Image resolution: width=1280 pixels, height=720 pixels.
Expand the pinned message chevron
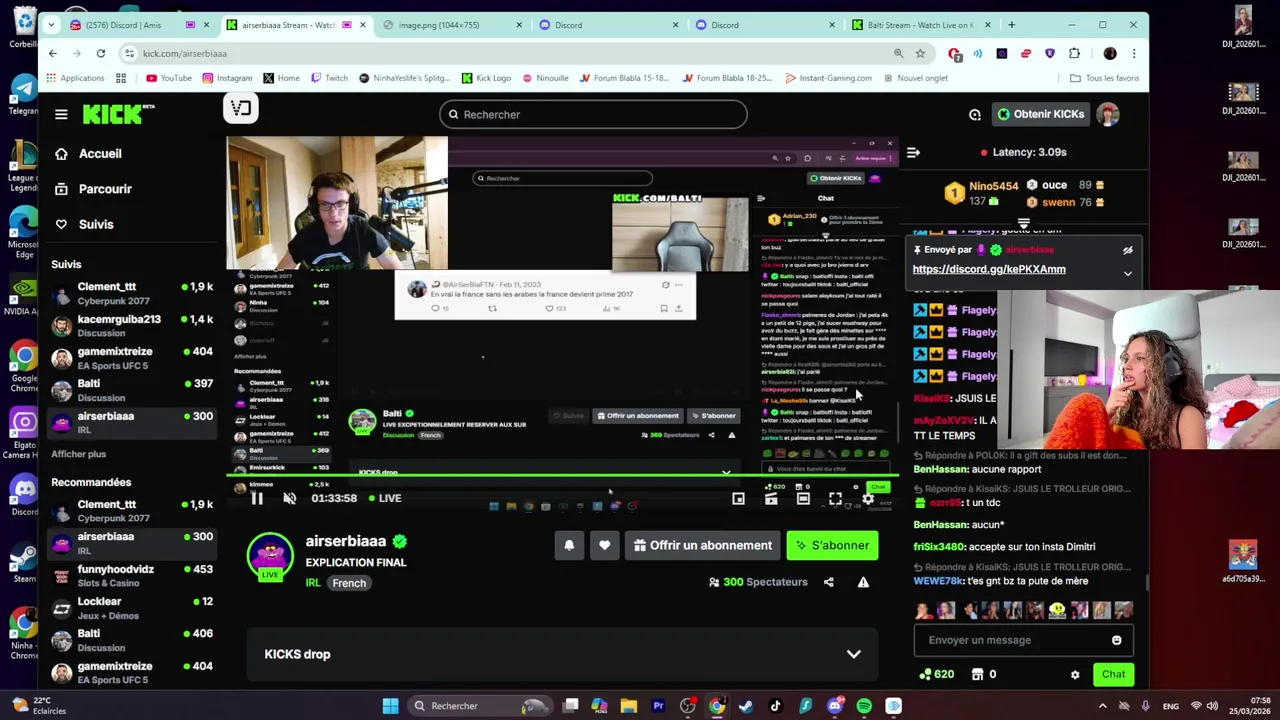1128,273
